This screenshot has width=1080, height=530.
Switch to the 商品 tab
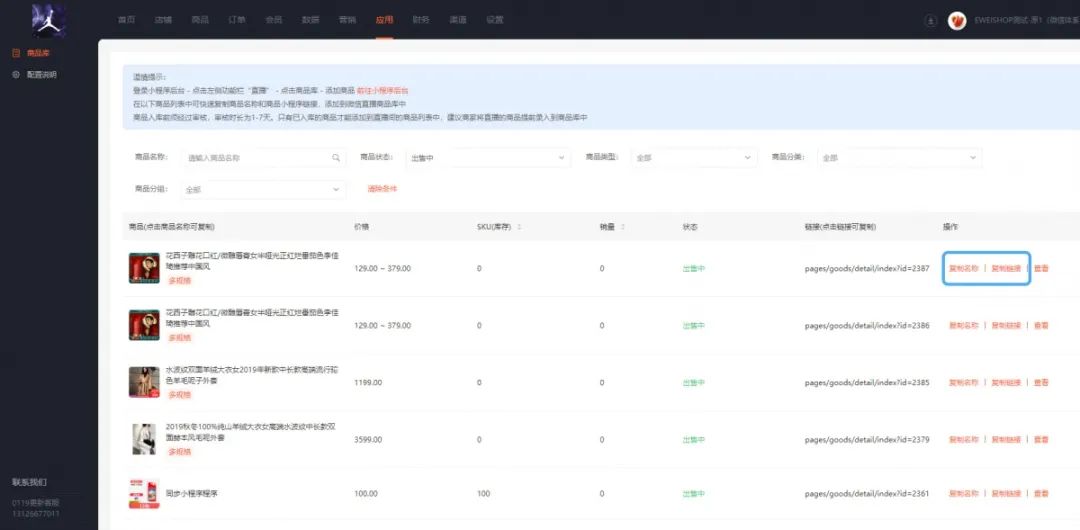point(200,20)
